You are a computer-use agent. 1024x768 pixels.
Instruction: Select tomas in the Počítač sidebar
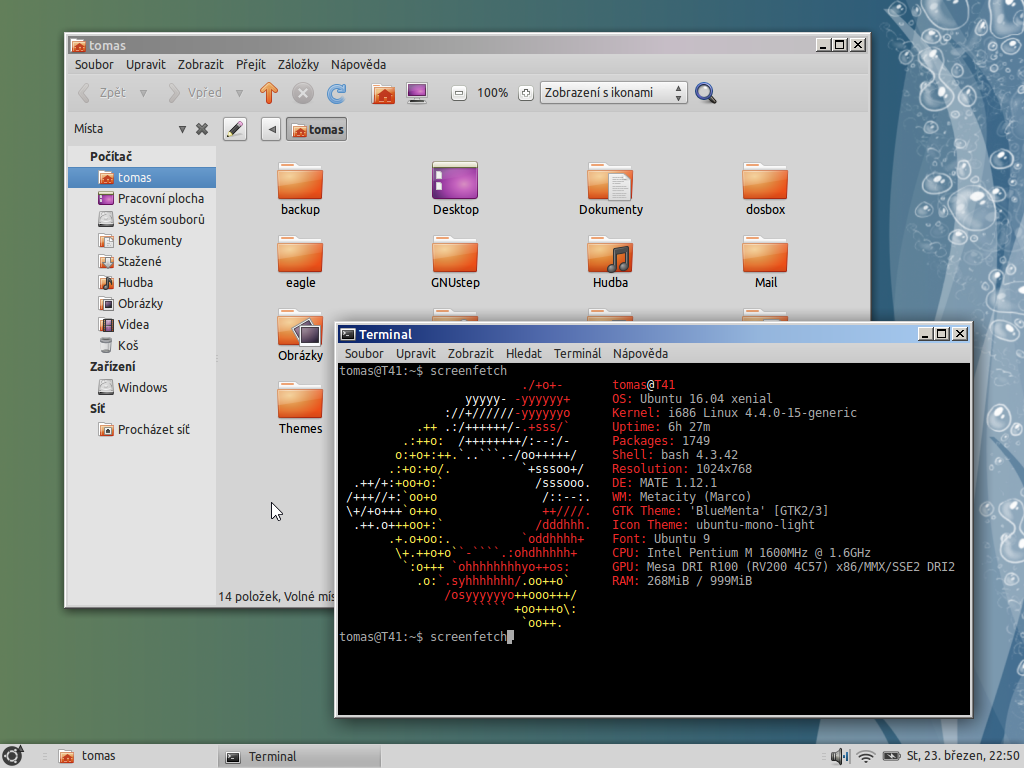tap(142, 178)
